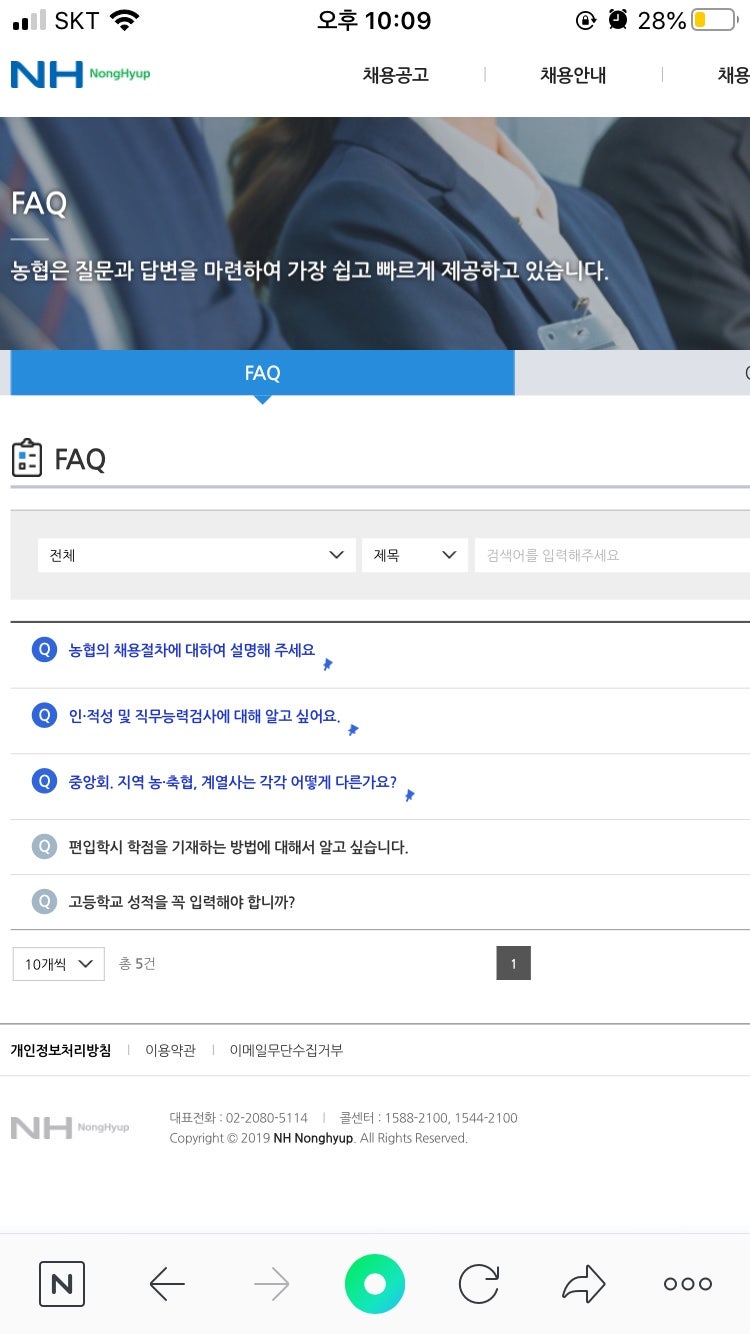Image resolution: width=750 pixels, height=1334 pixels.
Task: Go back with the left arrow icon
Action: 167,1284
